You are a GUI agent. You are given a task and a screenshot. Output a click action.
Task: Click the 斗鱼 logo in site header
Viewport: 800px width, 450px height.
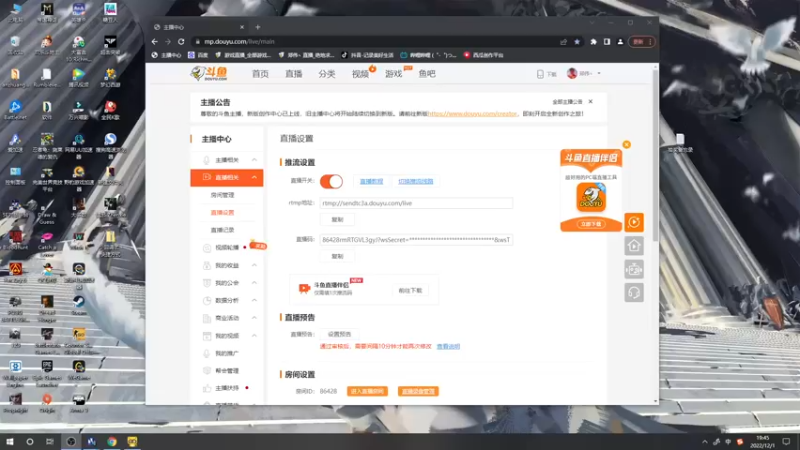tap(209, 73)
